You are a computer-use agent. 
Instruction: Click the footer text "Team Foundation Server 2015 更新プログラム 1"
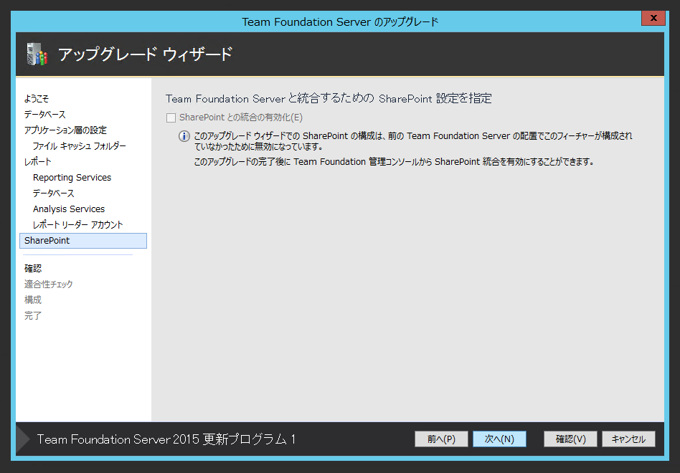[166, 439]
